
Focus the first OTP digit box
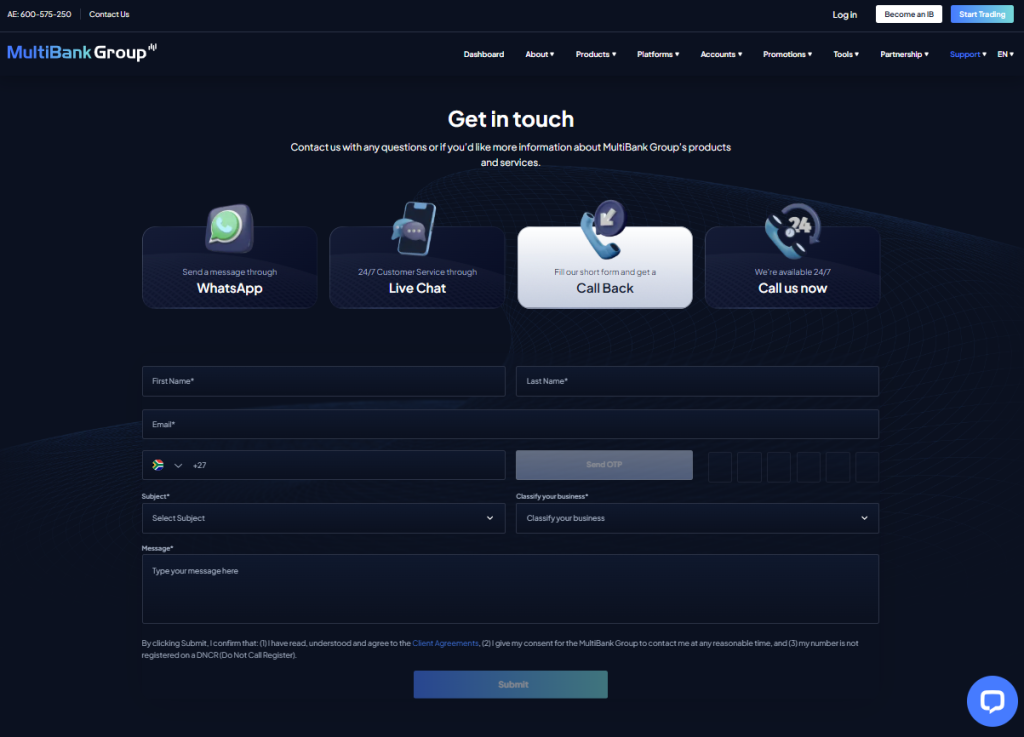point(720,467)
